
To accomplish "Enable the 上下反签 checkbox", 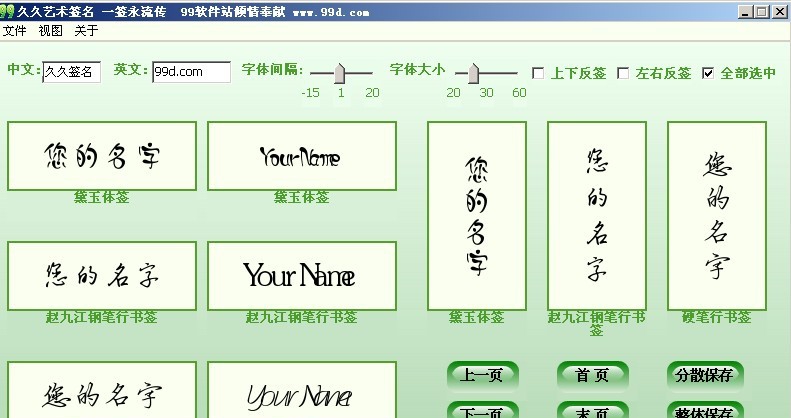I will (538, 73).
